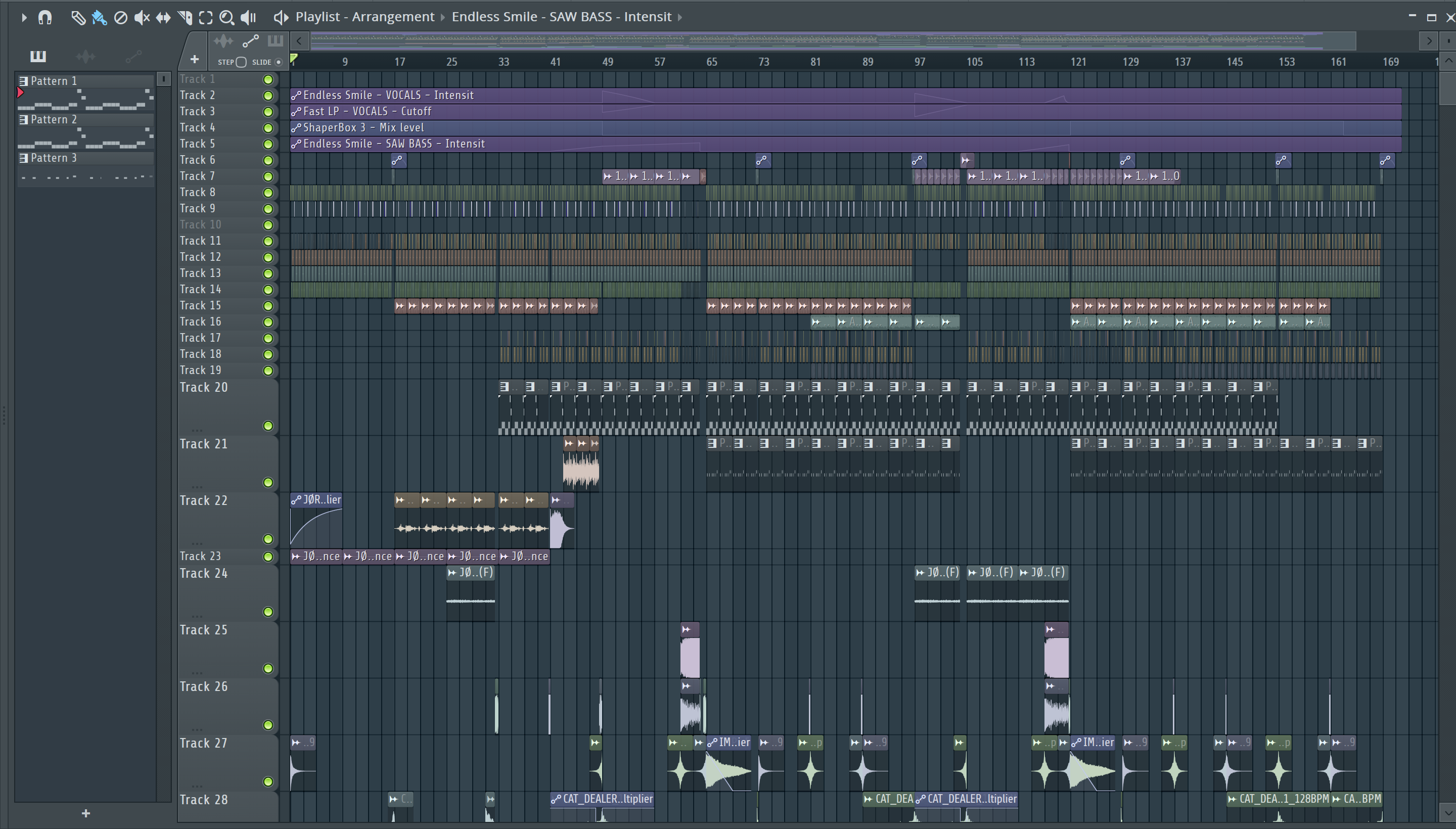Mute Track 5 with its green LED
The image size is (1456, 829).
pos(267,144)
